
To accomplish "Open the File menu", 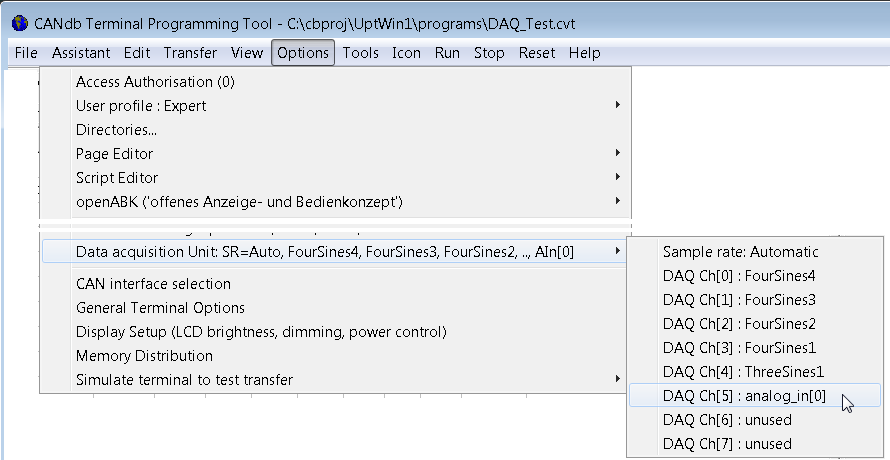I will pyautogui.click(x=26, y=53).
